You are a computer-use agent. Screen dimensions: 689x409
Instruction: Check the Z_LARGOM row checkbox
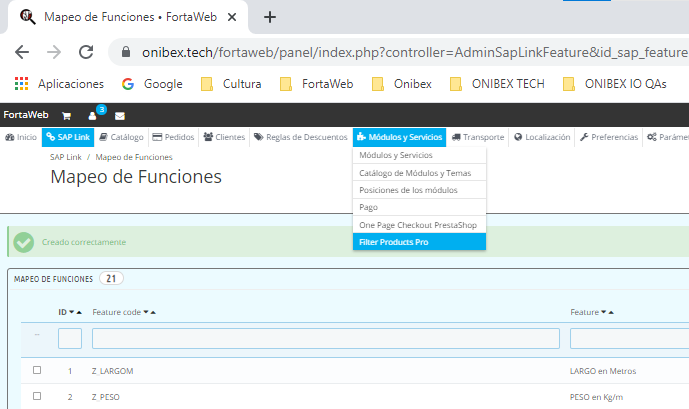pos(37,371)
